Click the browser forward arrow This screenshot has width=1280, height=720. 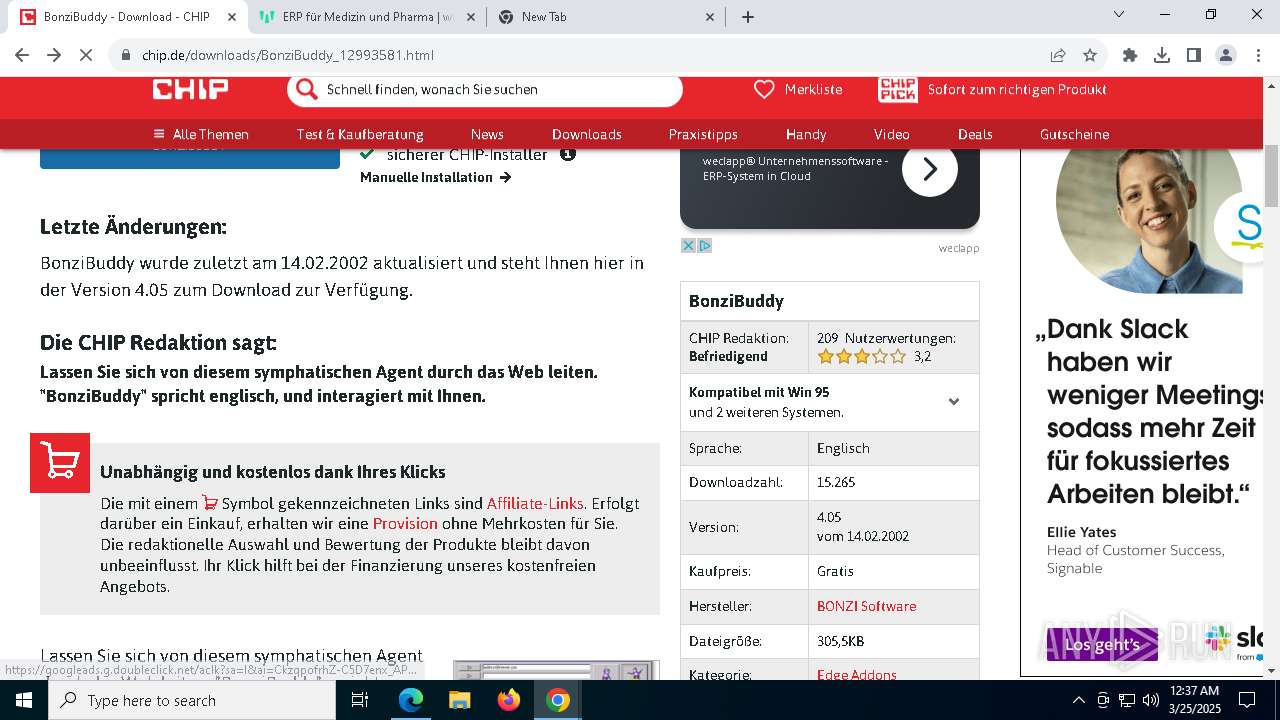tap(54, 55)
